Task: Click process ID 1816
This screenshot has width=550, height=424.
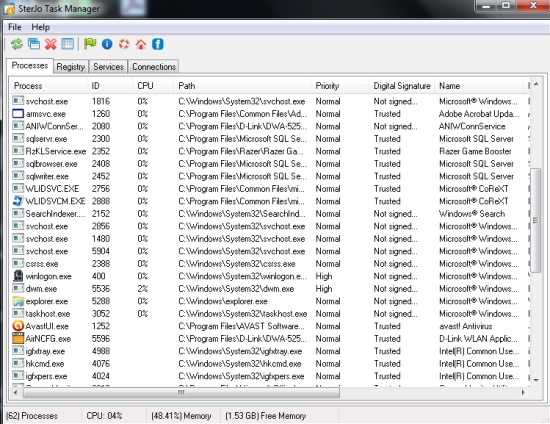Action: [101, 101]
